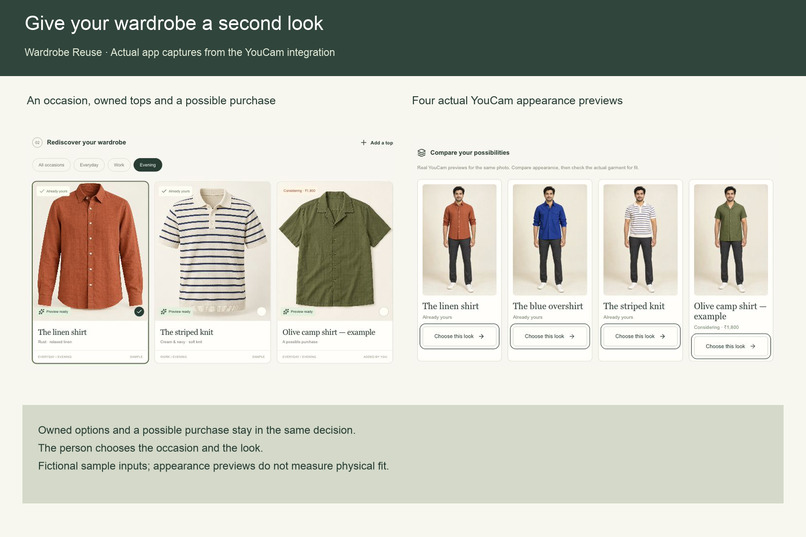Click the plus icon beside Add a top
This screenshot has width=806, height=537.
pyautogui.click(x=363, y=142)
